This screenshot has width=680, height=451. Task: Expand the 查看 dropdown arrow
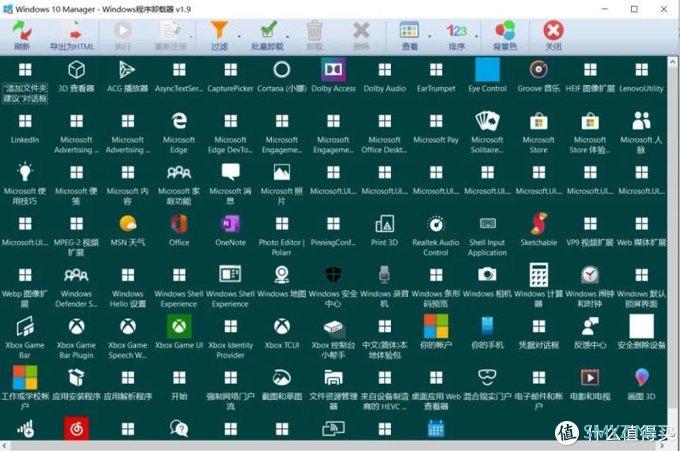[x=429, y=36]
